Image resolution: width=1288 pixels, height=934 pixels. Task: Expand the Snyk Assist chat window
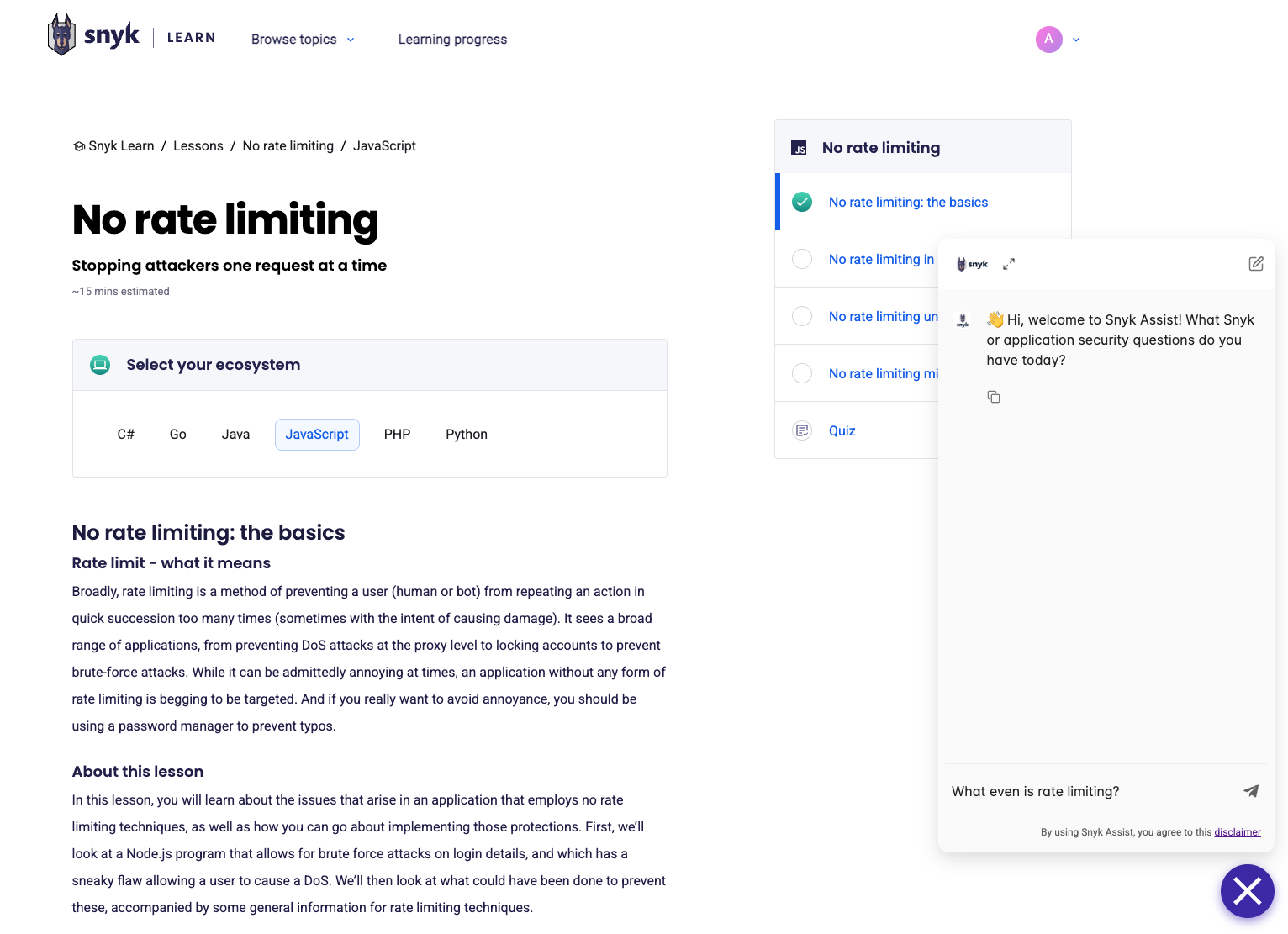(x=1009, y=264)
